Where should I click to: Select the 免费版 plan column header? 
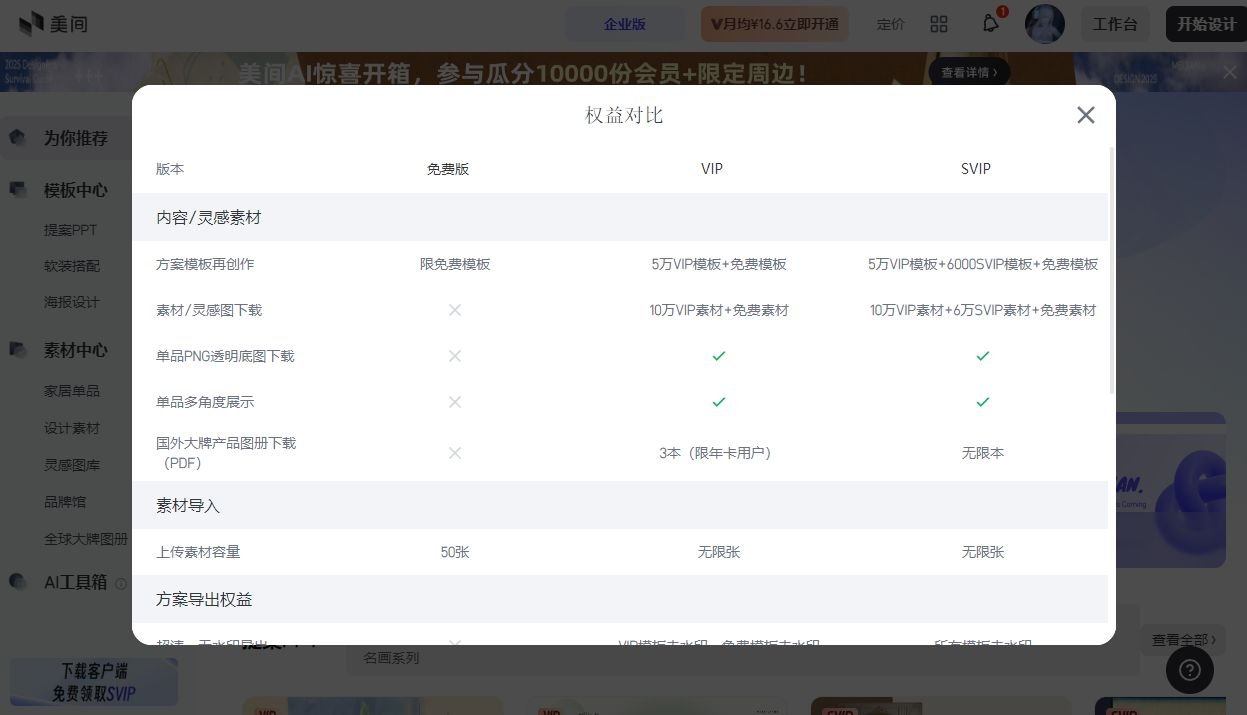448,169
